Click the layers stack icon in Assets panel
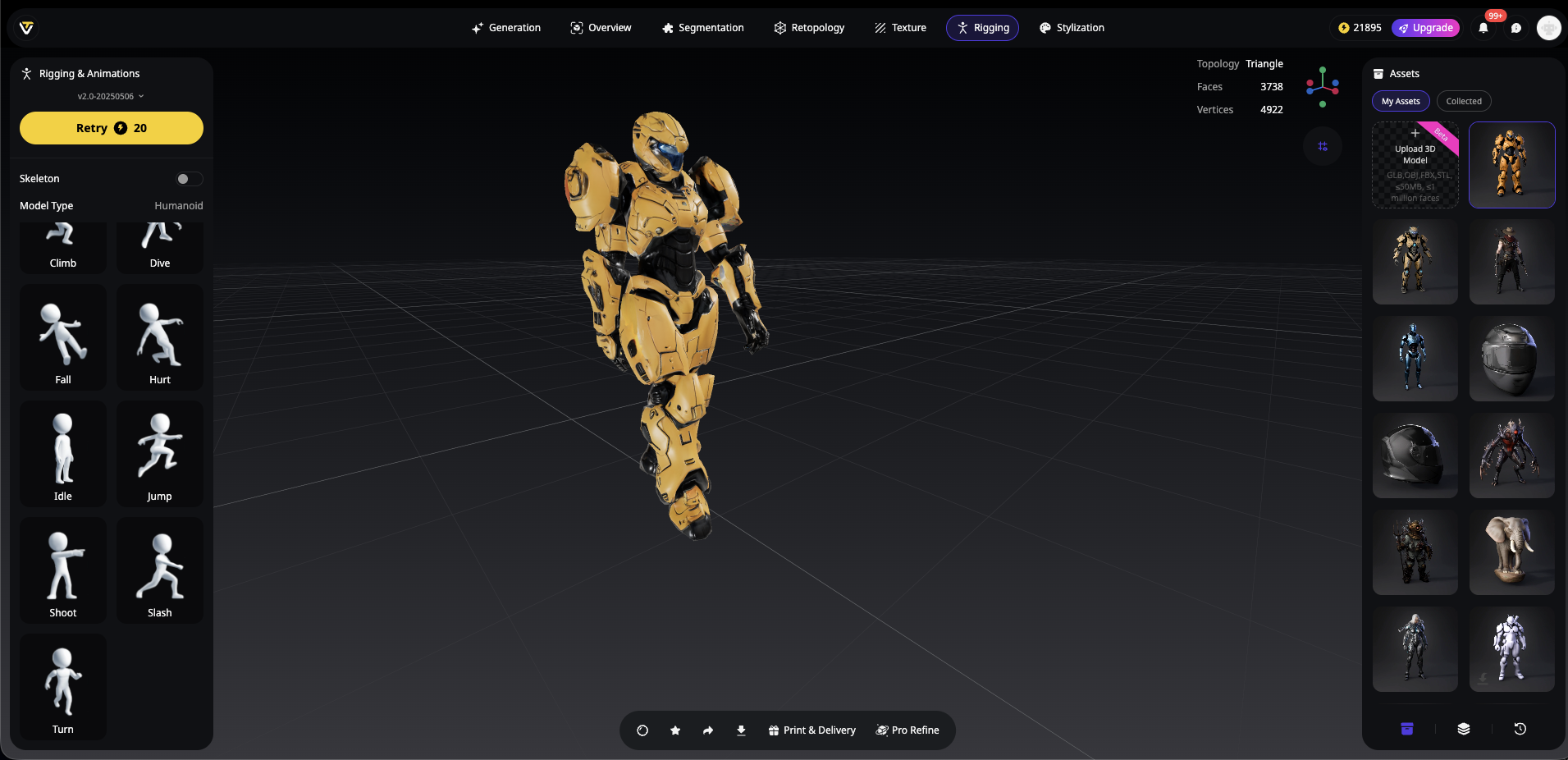Viewport: 1568px width, 760px height. [x=1463, y=729]
